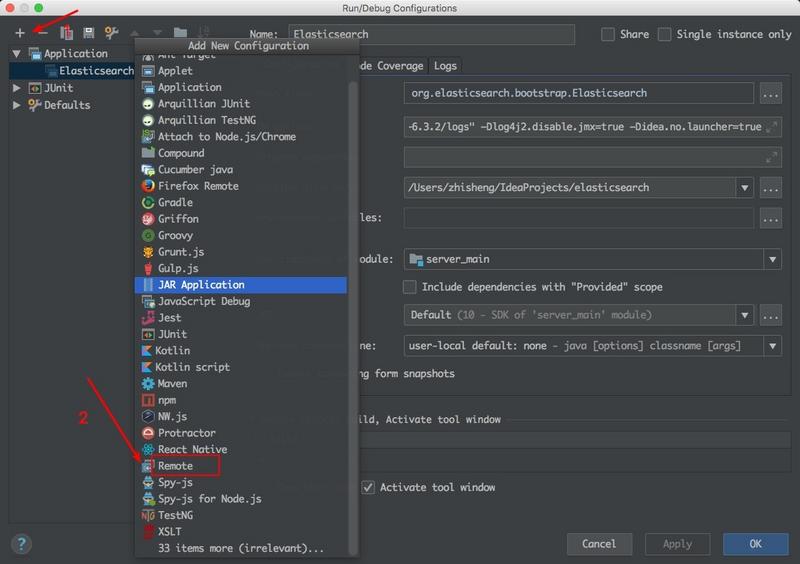The height and width of the screenshot is (564, 800).
Task: Click the Copy Configuration toolbar icon
Action: (x=66, y=33)
